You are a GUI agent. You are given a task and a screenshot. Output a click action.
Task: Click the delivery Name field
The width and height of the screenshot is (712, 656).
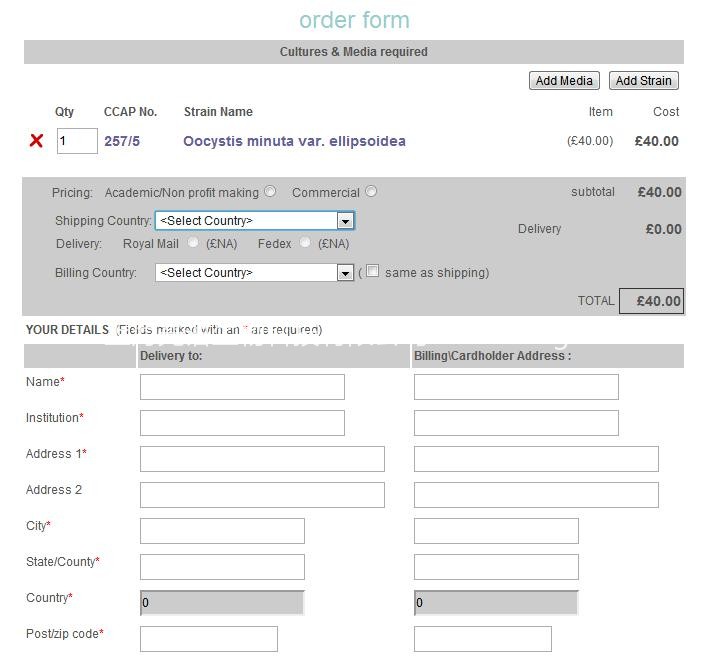click(242, 387)
